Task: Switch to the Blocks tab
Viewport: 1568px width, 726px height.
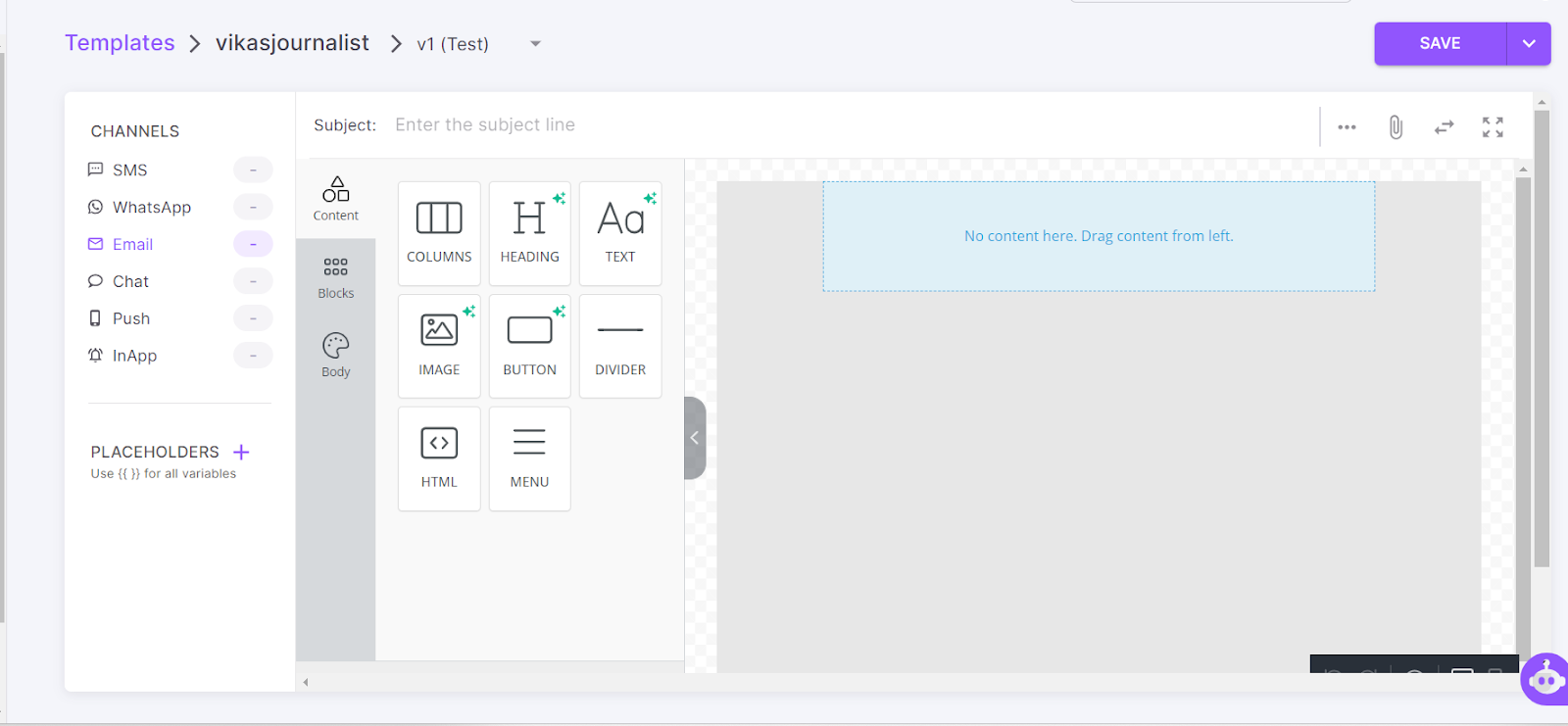Action: 335,277
